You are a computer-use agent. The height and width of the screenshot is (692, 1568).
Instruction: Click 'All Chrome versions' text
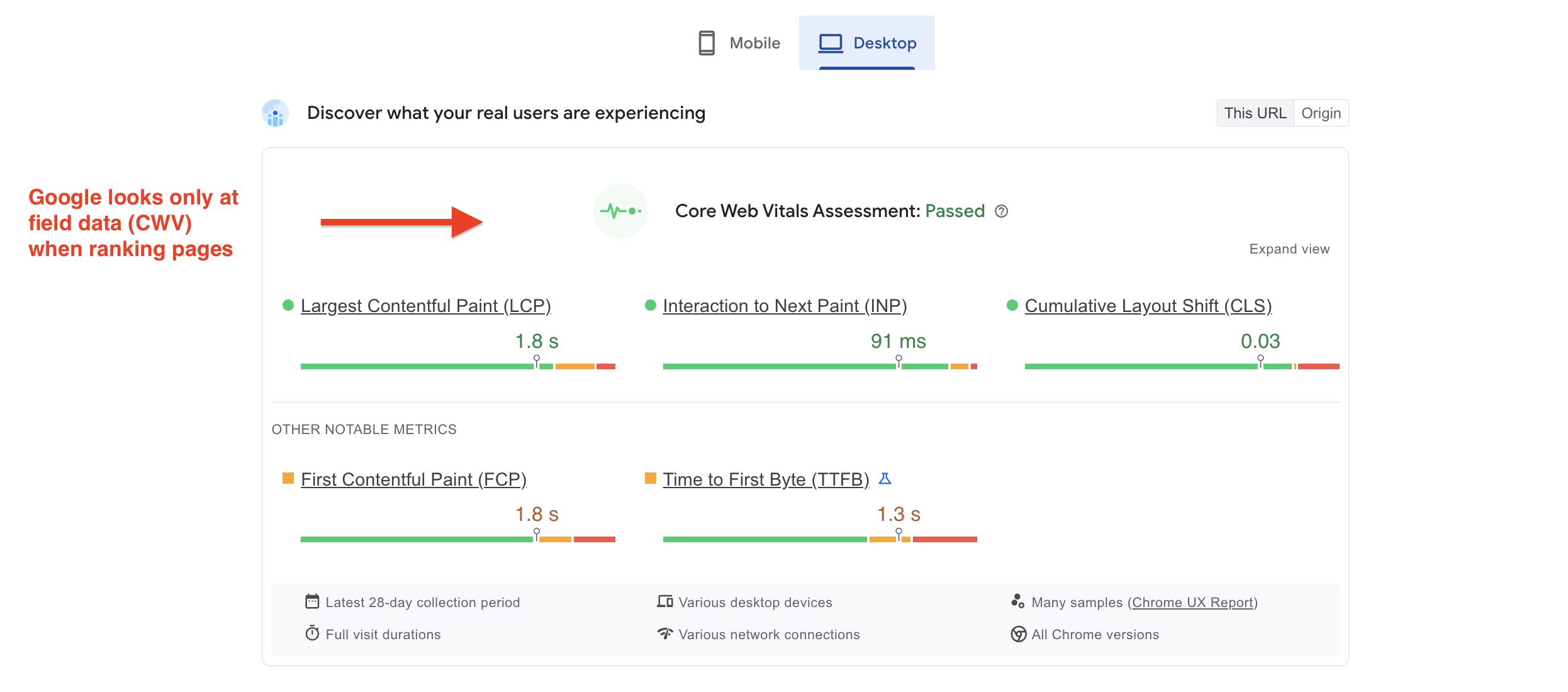click(1095, 634)
